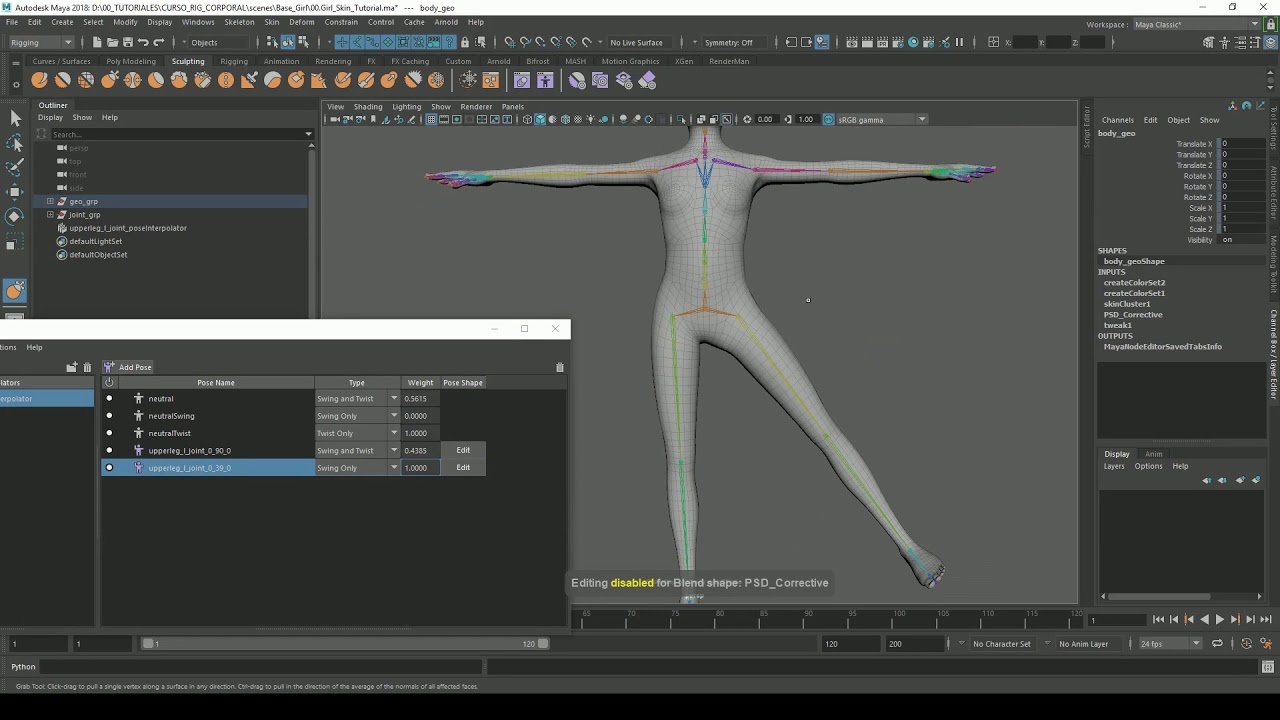1280x720 pixels.
Task: Click the Outliner Search field
Action: [180, 134]
